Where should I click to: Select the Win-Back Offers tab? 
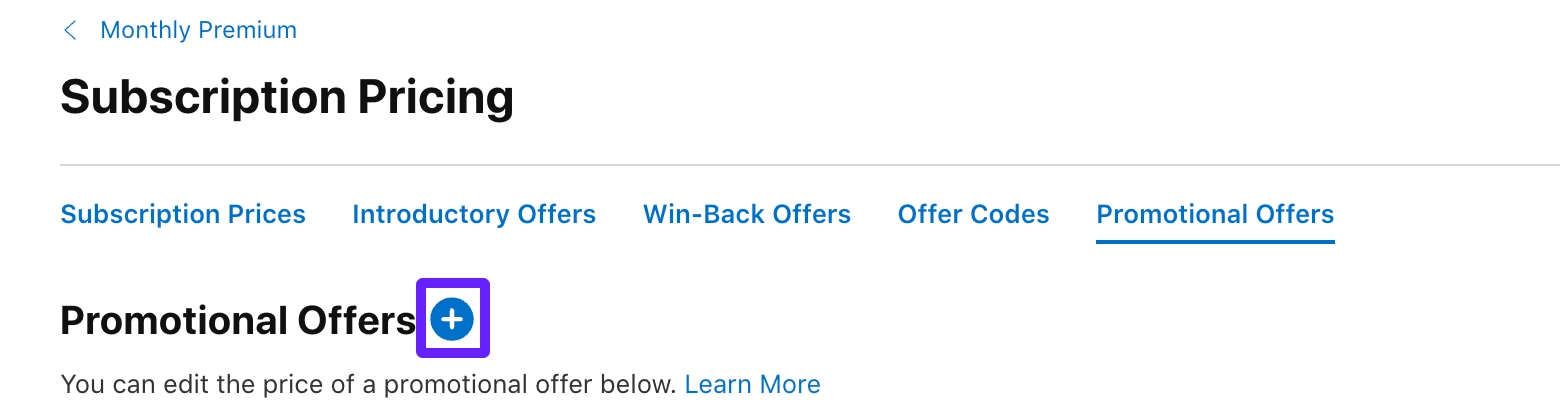click(747, 214)
